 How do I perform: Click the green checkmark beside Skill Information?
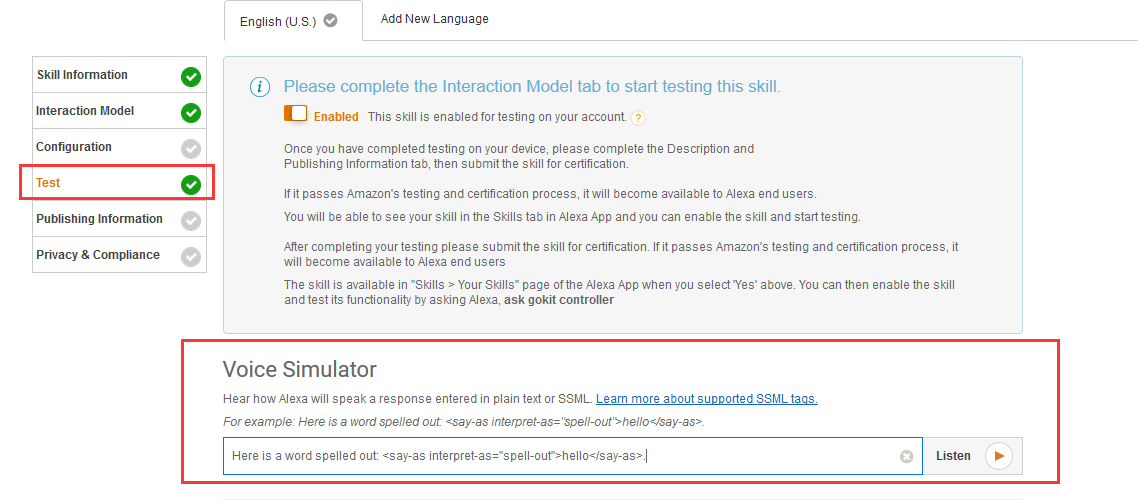click(191, 76)
